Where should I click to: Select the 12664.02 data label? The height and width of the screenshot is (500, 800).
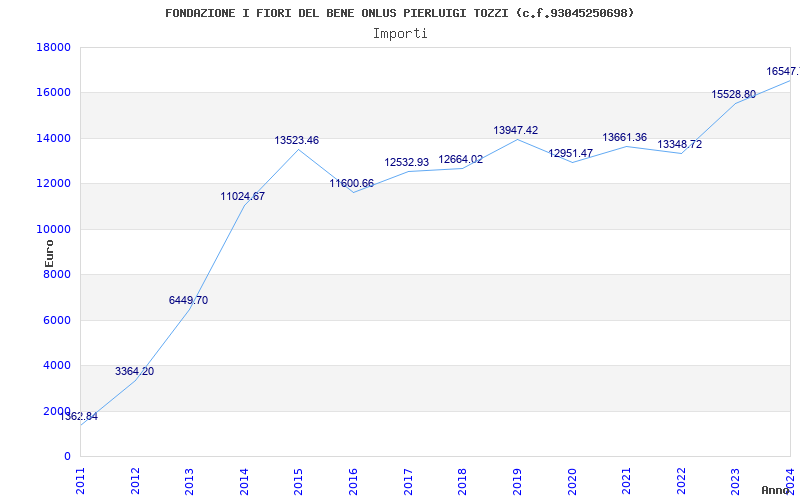click(461, 160)
